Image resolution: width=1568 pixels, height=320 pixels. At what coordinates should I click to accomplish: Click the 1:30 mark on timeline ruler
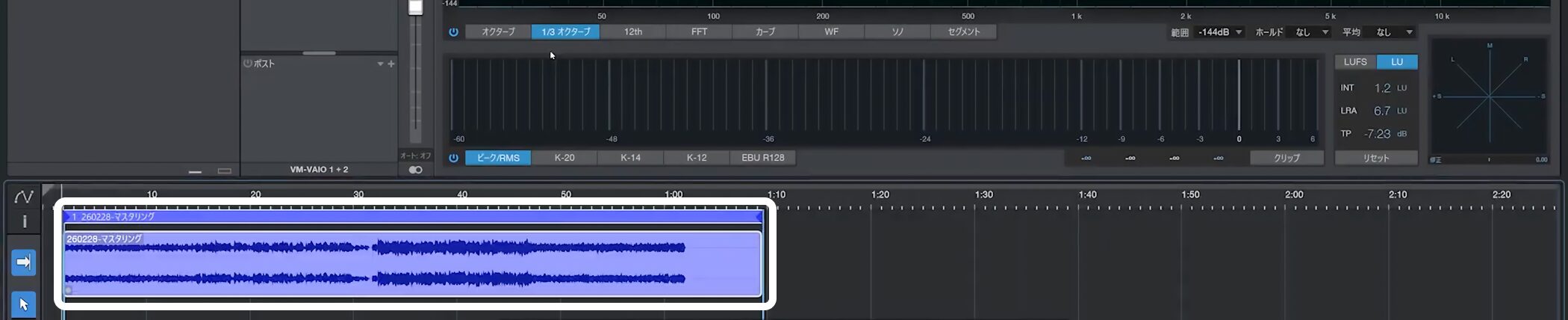pos(983,195)
